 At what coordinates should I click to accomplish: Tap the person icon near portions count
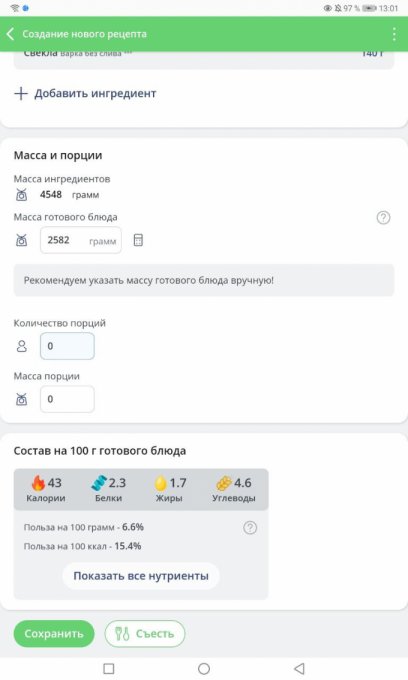[x=22, y=346]
